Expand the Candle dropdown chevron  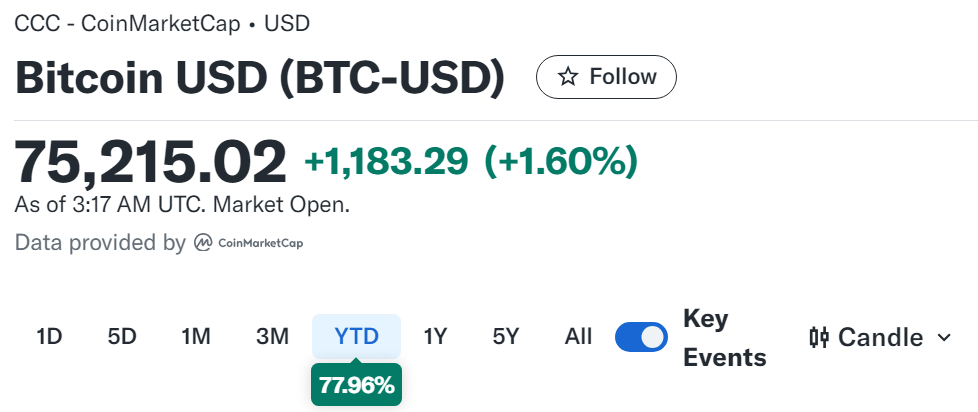point(944,337)
